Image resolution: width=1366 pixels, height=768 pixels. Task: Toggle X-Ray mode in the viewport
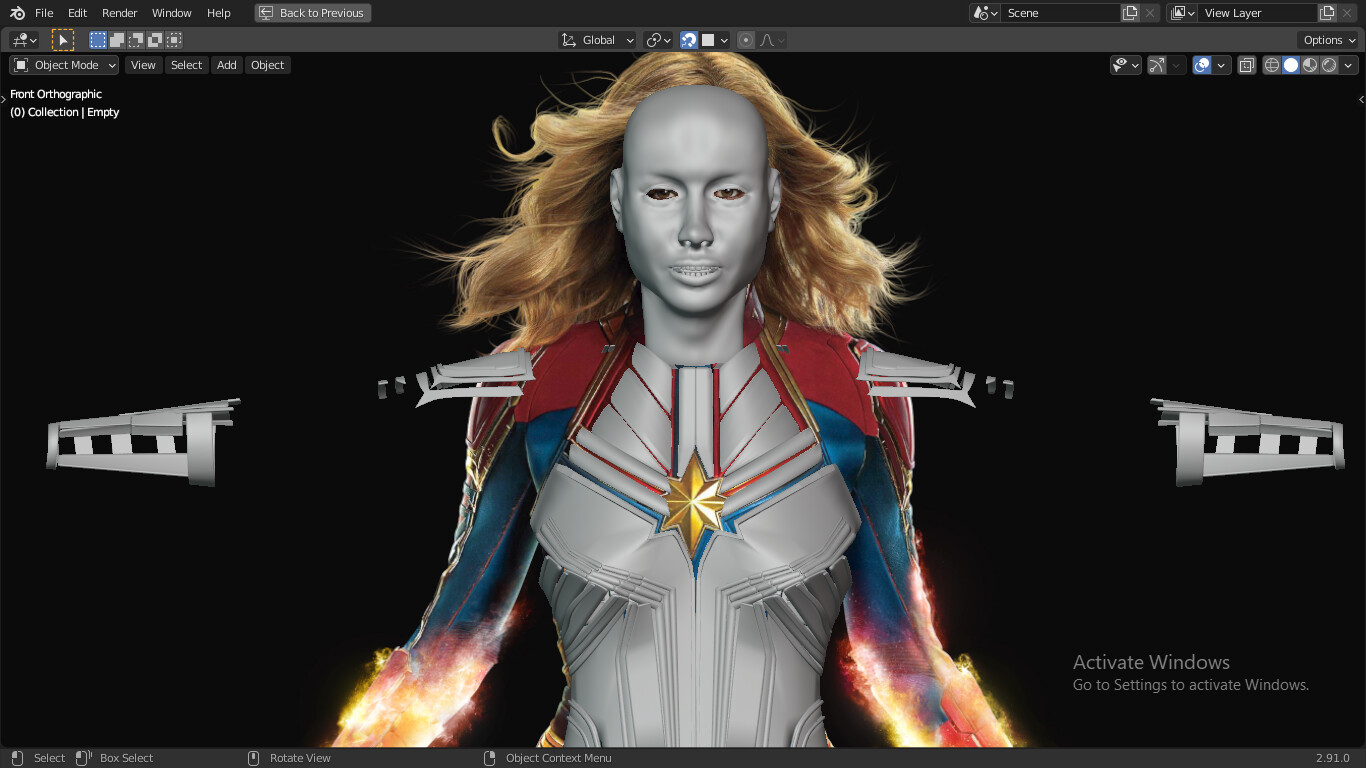(x=1246, y=64)
